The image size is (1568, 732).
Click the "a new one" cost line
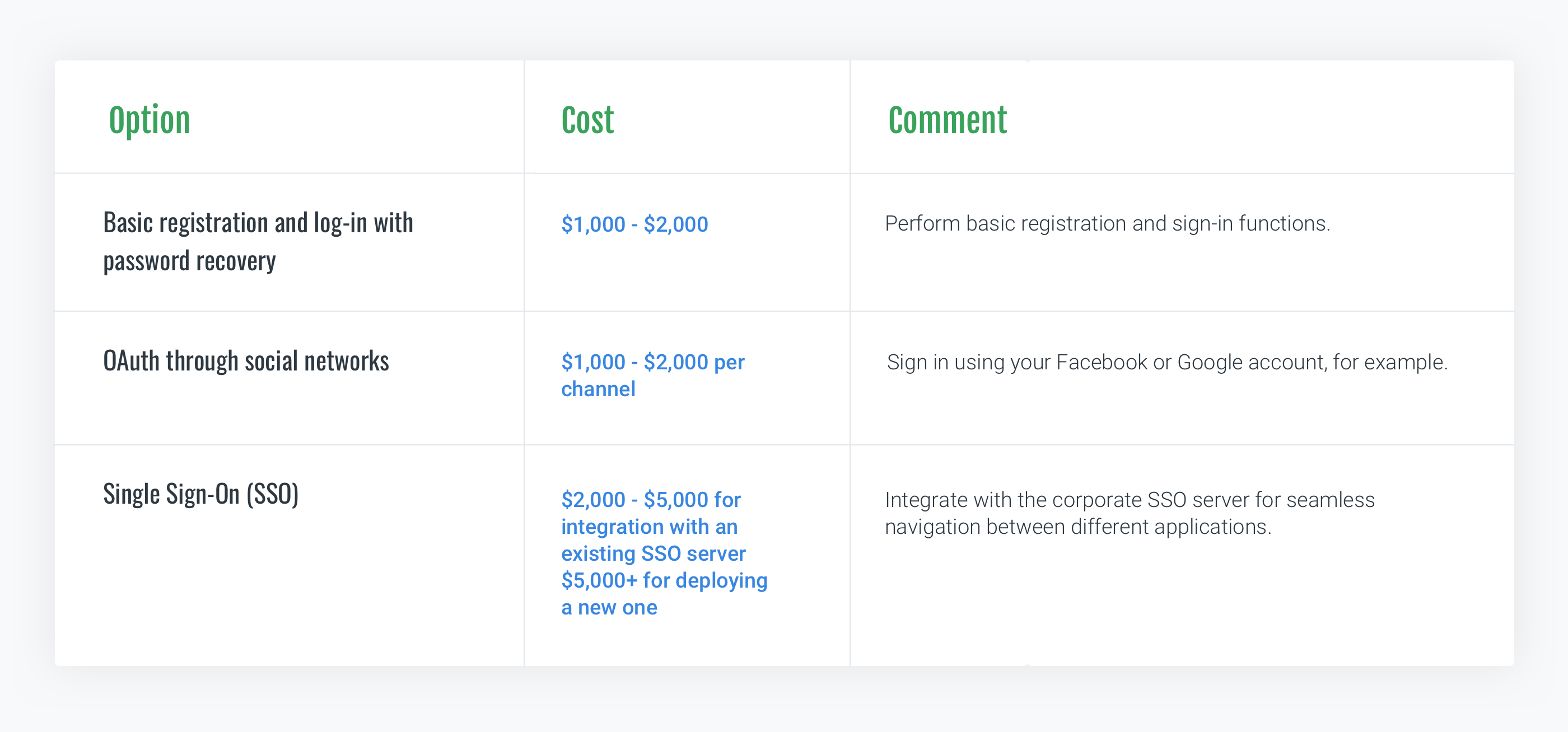point(609,607)
